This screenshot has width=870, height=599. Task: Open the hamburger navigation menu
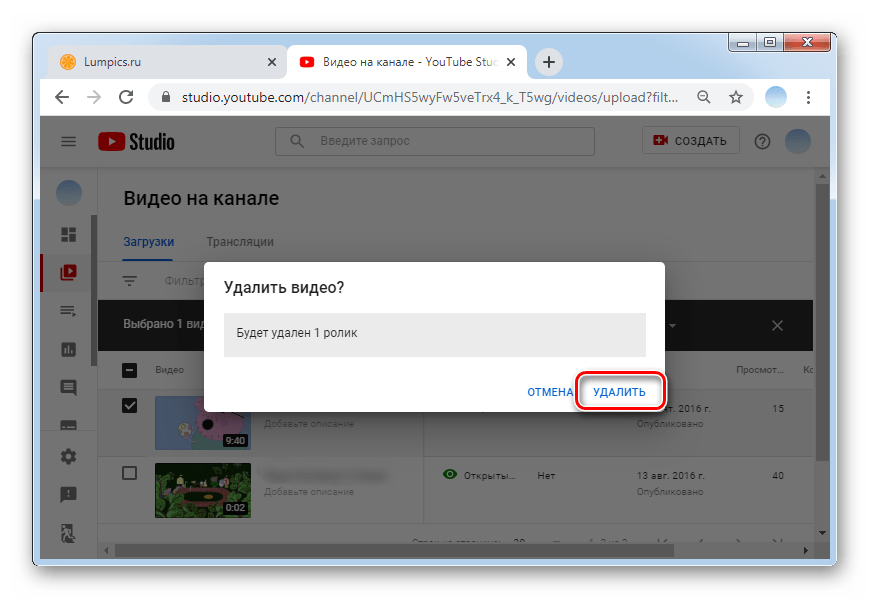69,142
